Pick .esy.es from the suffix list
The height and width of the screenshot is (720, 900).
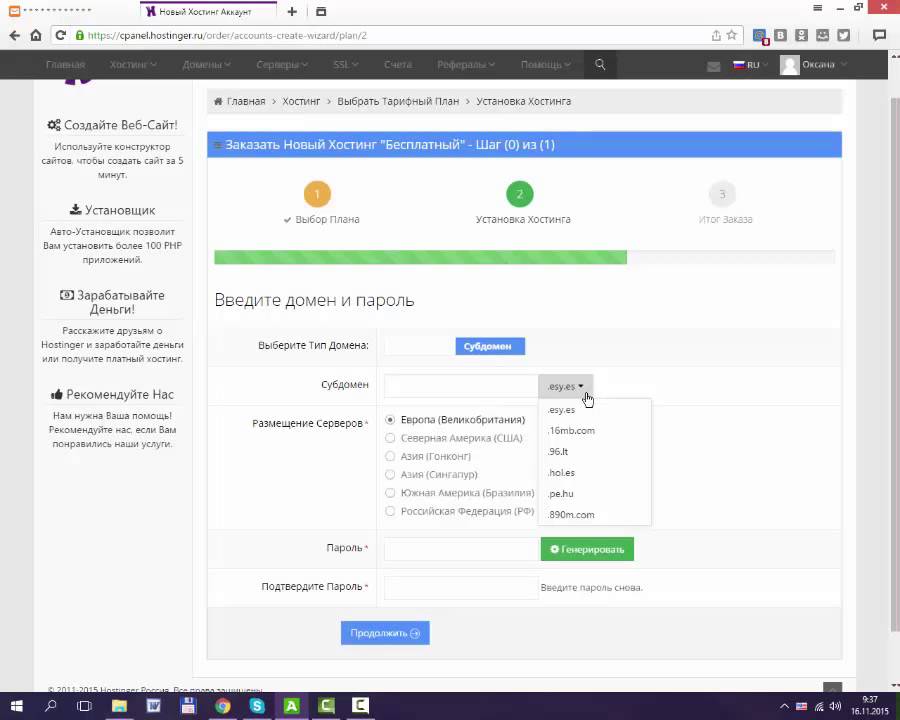[594, 410]
